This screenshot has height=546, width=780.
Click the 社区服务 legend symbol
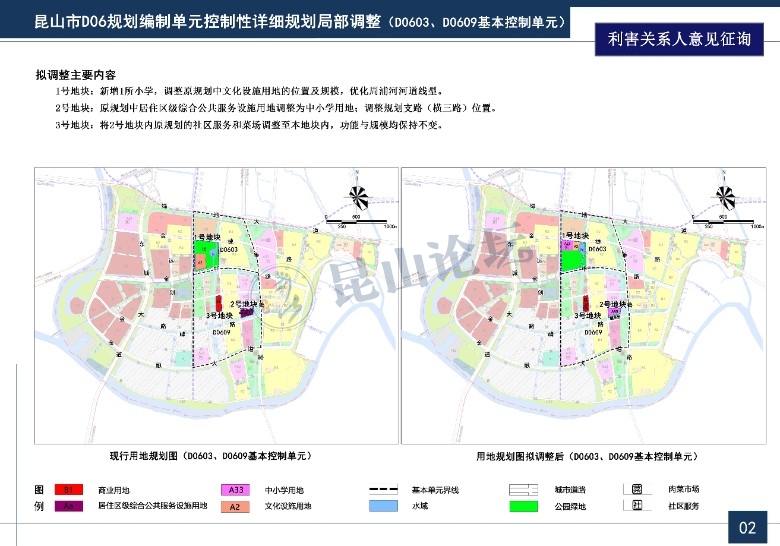[x=636, y=506]
